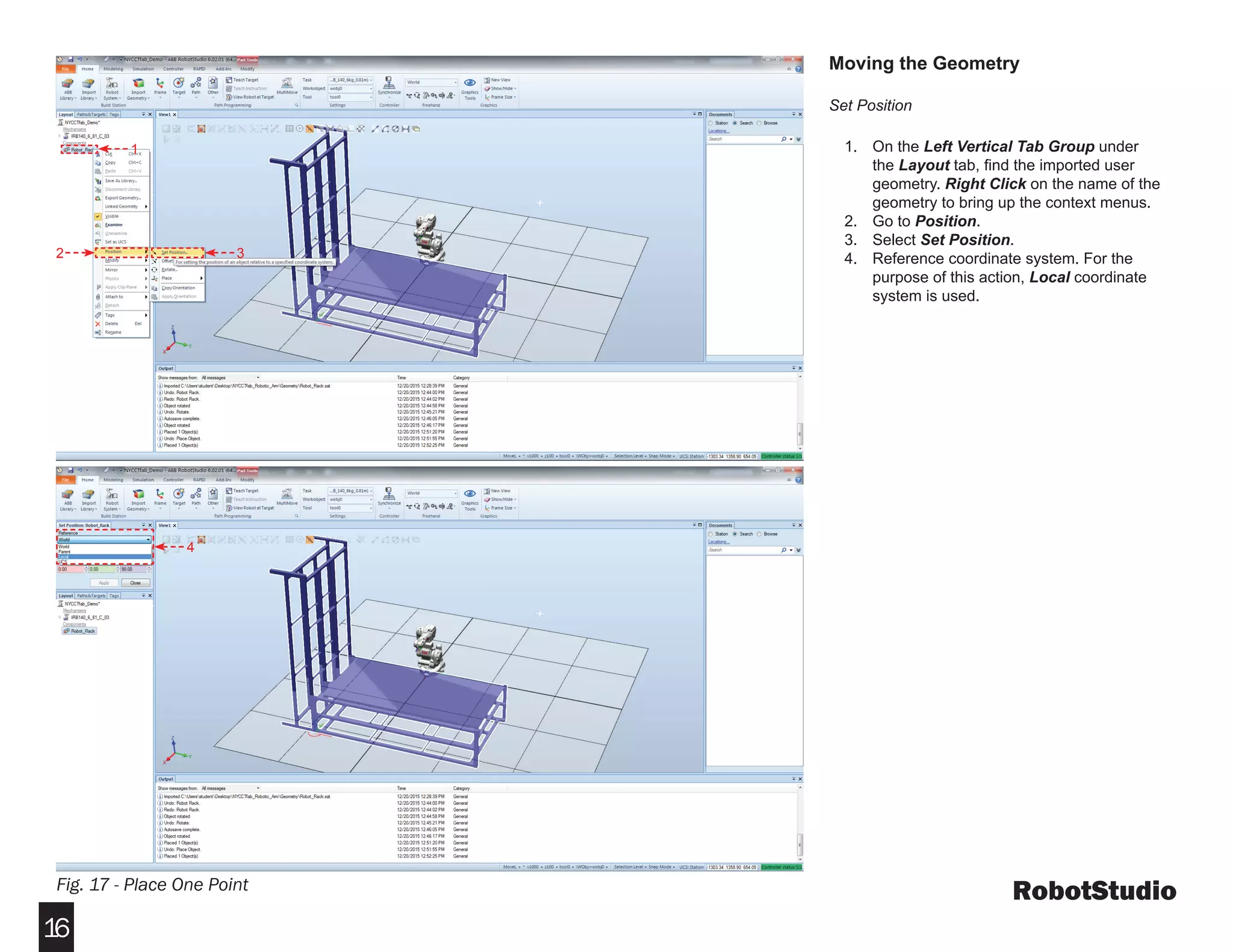Click the Save As Library icon
1233x952 pixels.
(x=98, y=181)
